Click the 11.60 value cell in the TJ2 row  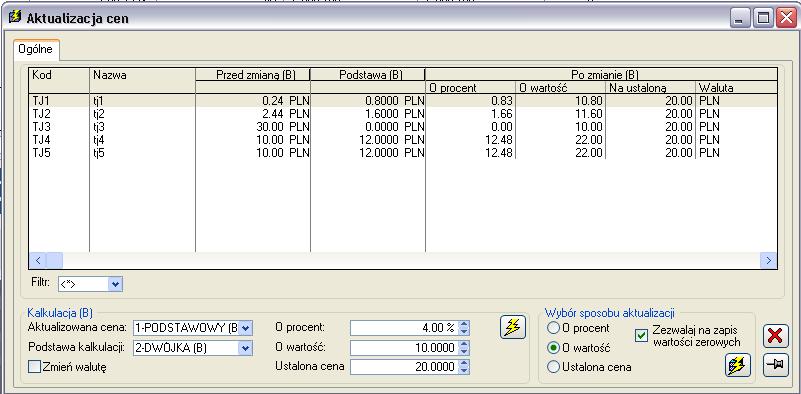coord(560,113)
